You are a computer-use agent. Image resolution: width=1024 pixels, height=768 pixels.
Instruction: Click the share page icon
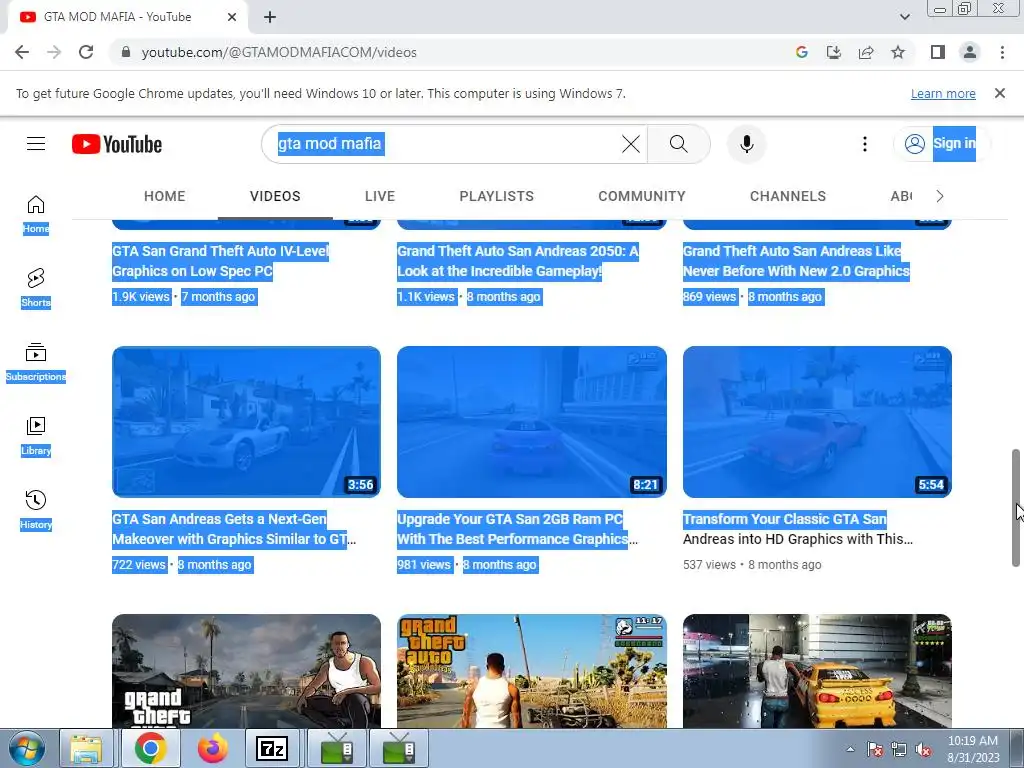pyautogui.click(x=866, y=52)
